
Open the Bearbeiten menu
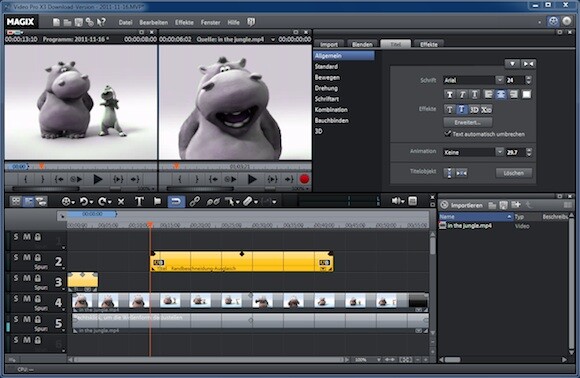point(154,23)
